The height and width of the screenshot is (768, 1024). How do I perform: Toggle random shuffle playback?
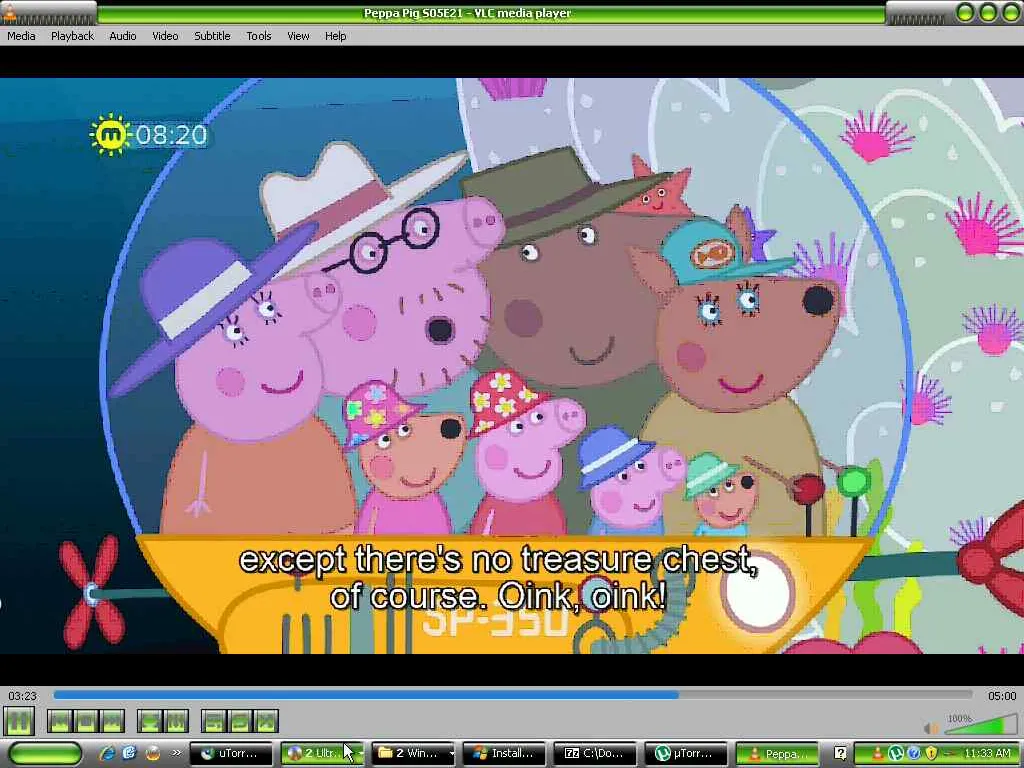click(x=266, y=722)
